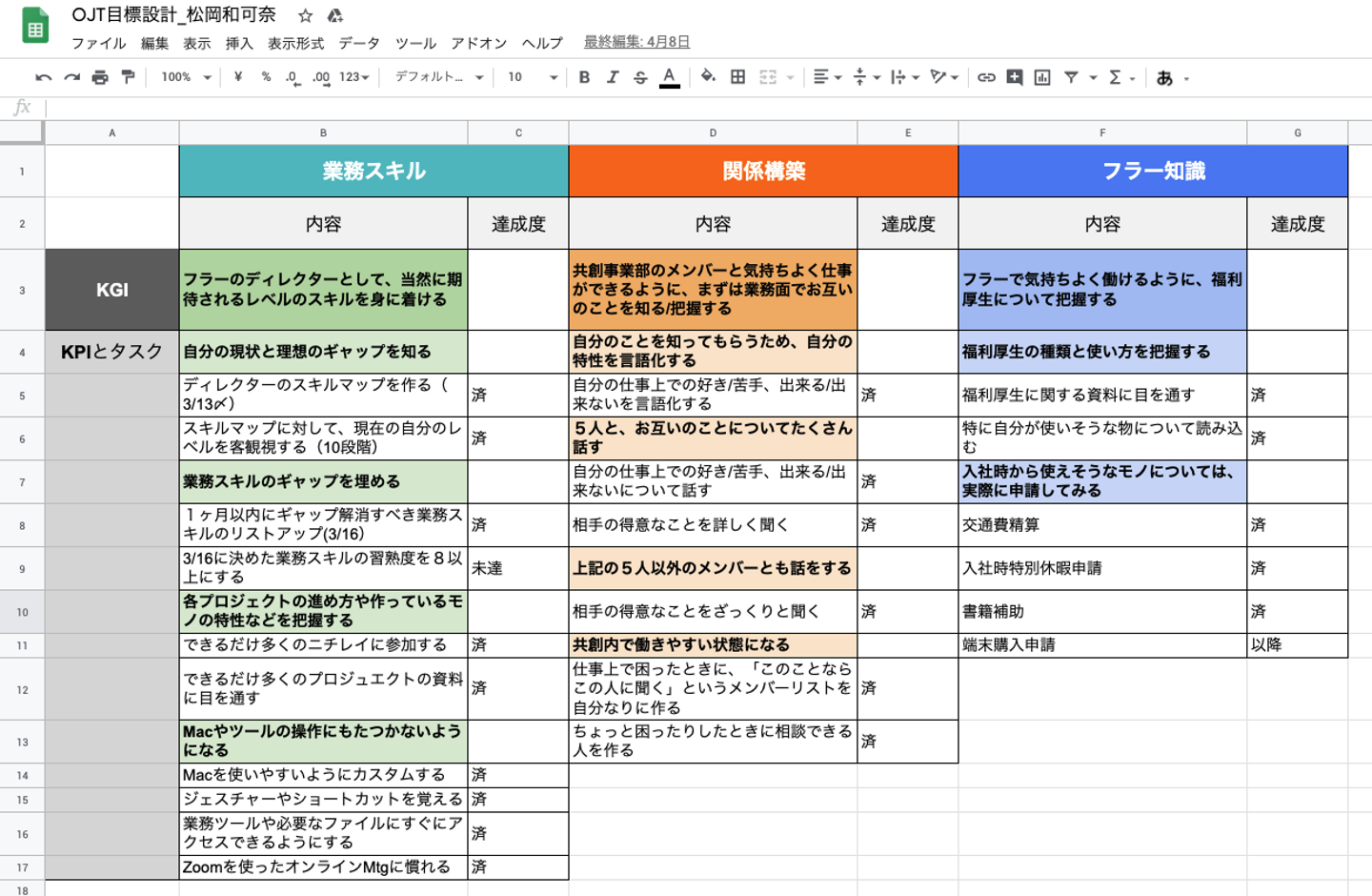Activate the paint format tool
The image size is (1372, 896).
(128, 77)
